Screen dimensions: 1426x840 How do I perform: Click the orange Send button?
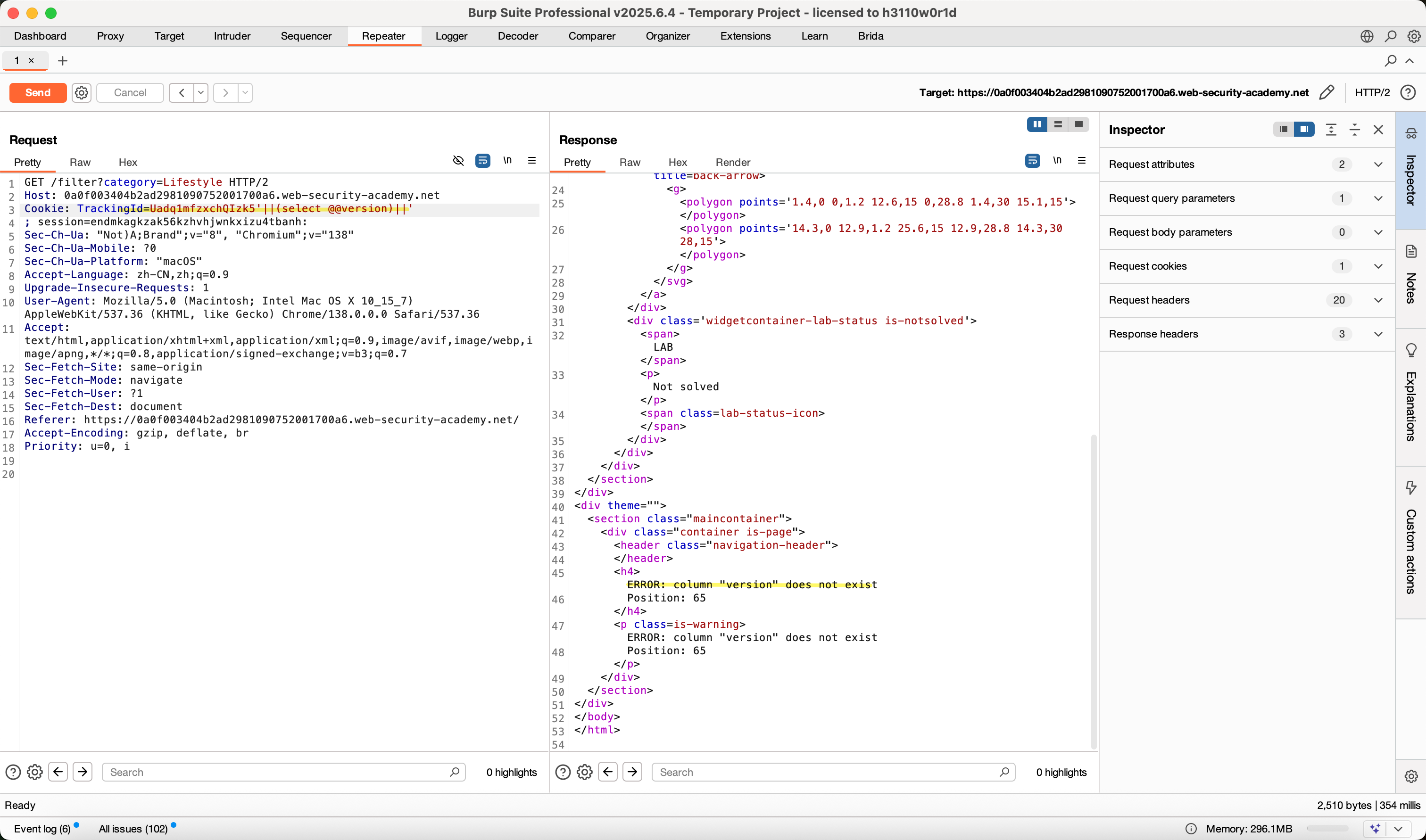click(x=38, y=92)
